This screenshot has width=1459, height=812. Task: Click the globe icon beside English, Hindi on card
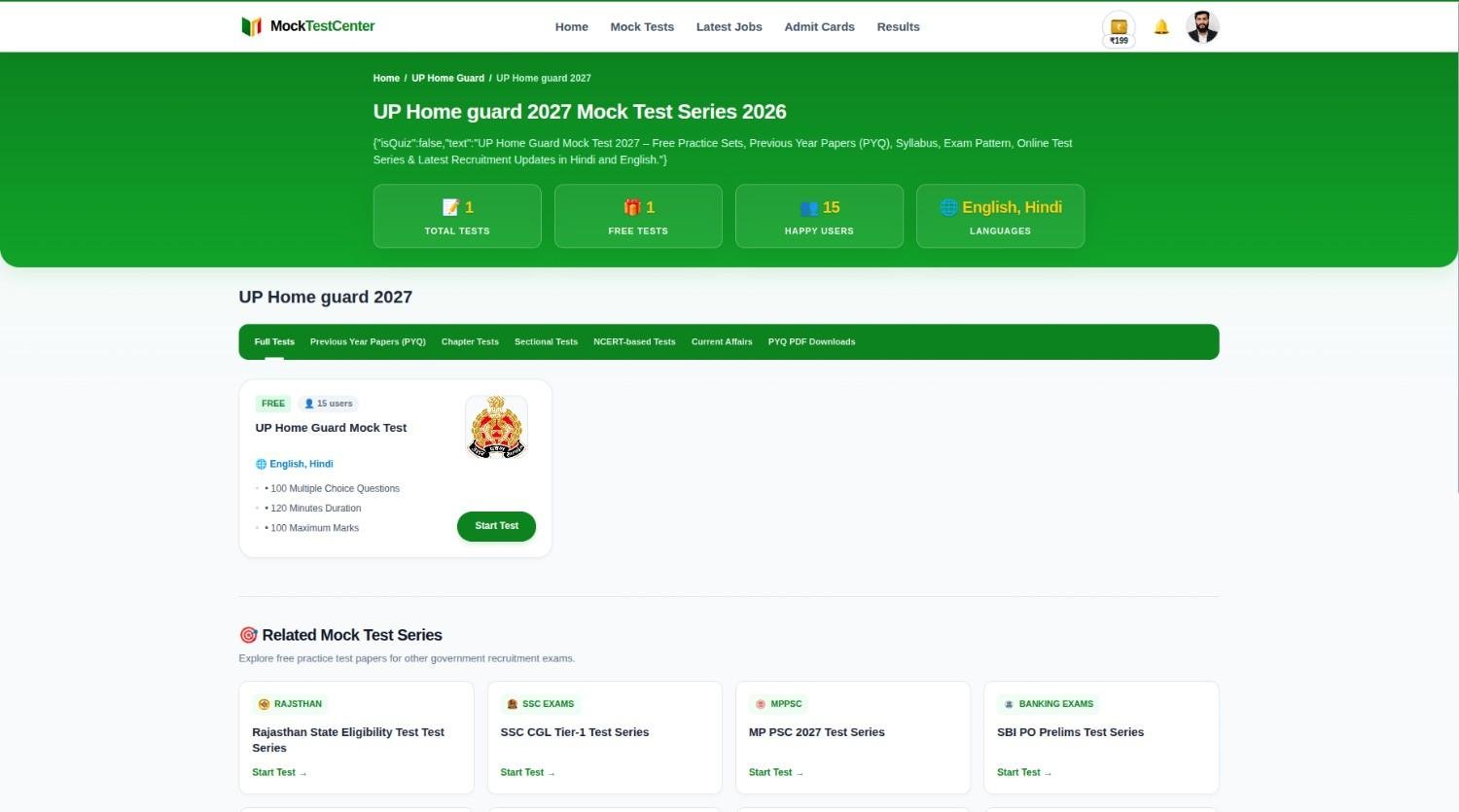(x=261, y=464)
